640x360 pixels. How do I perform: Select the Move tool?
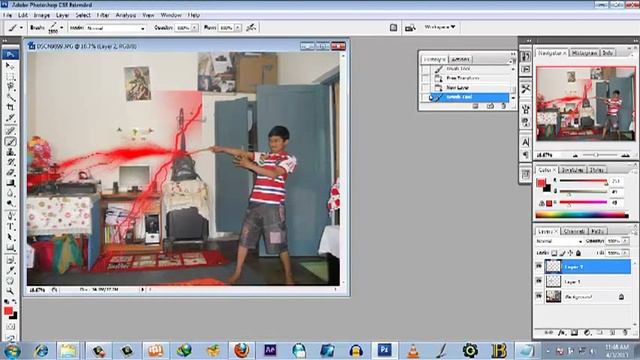pyautogui.click(x=10, y=65)
